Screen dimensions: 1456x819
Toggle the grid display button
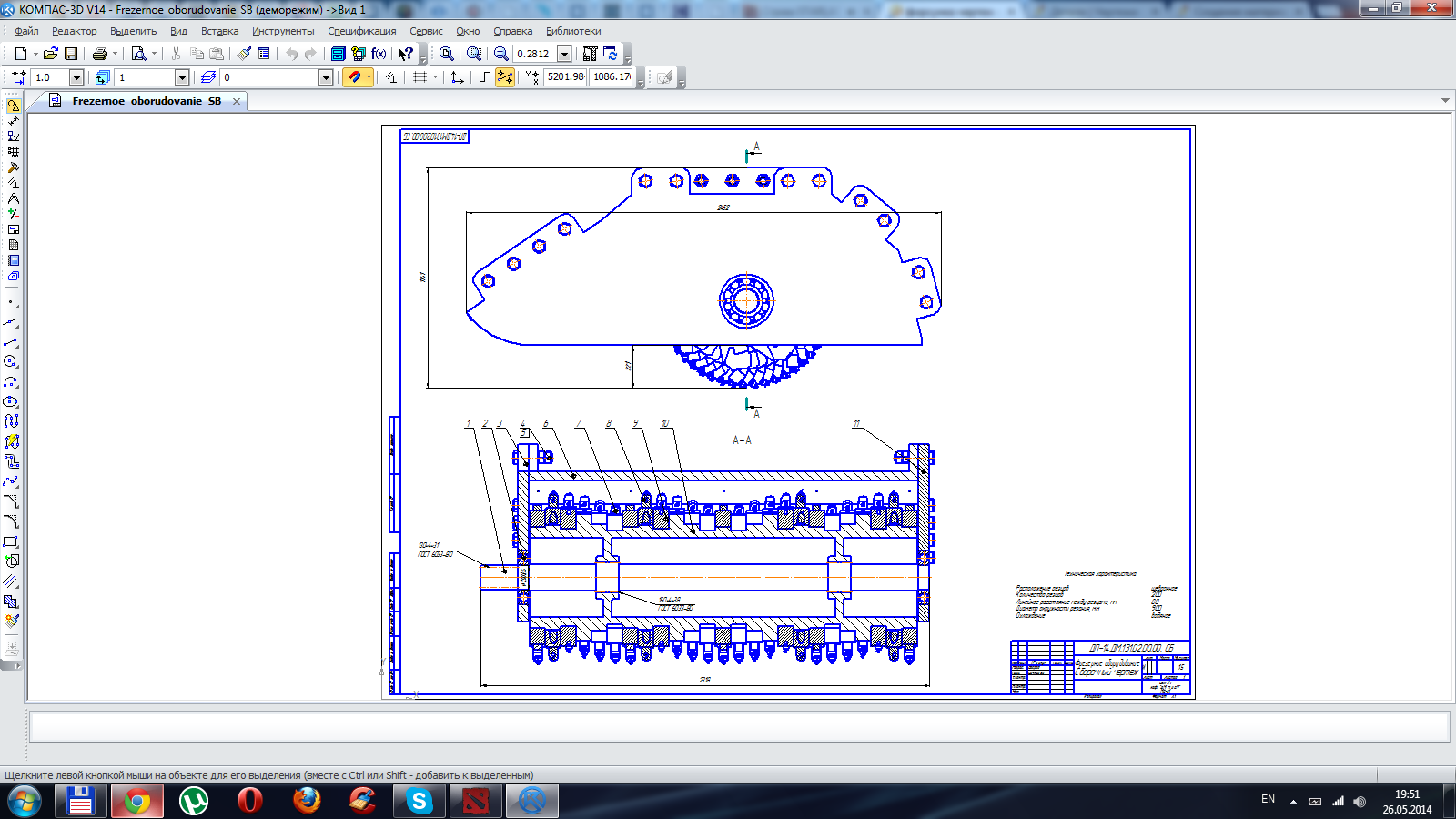[420, 77]
